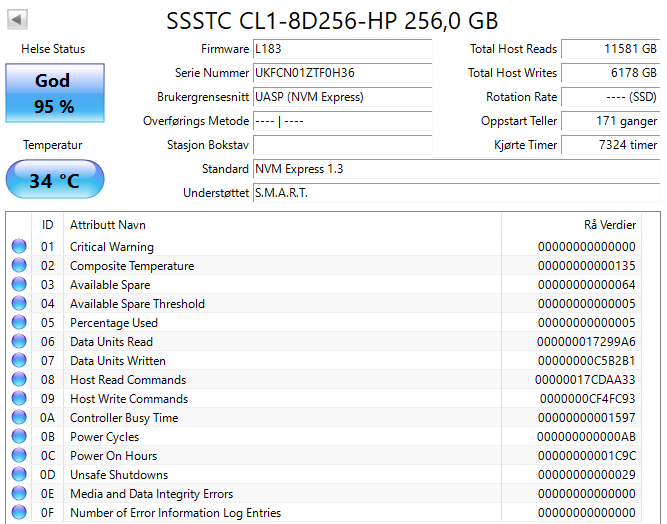Select the Percentage Used attribute name

point(114,323)
